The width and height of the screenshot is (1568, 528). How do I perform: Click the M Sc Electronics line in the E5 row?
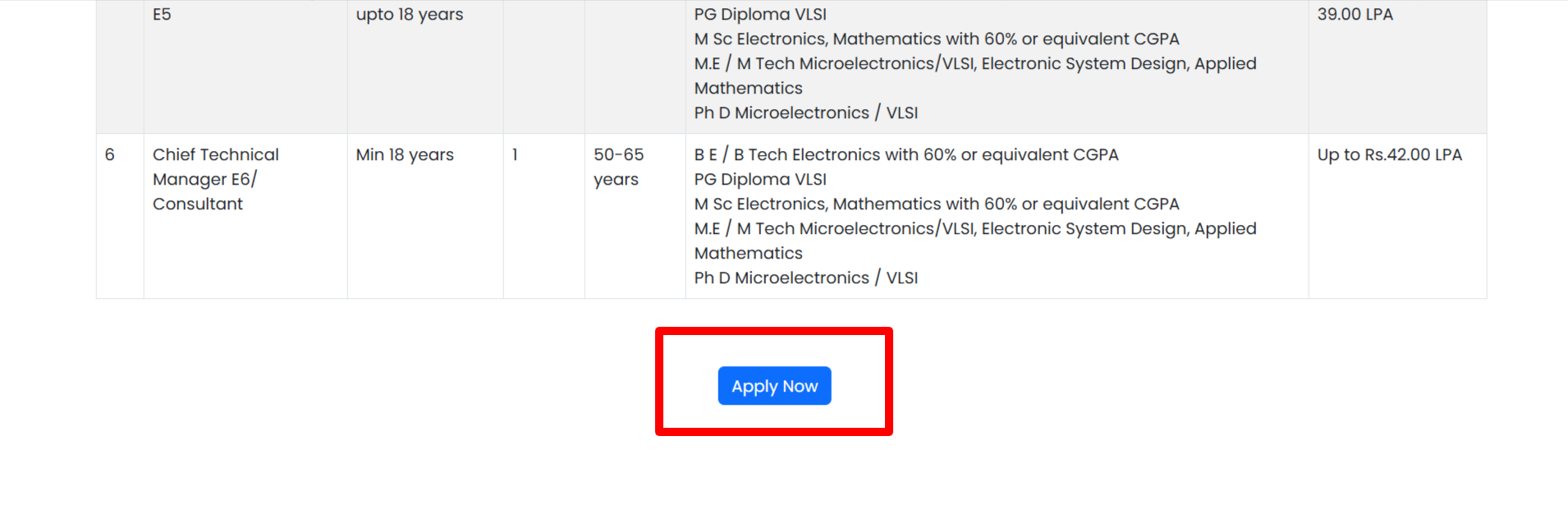[936, 39]
